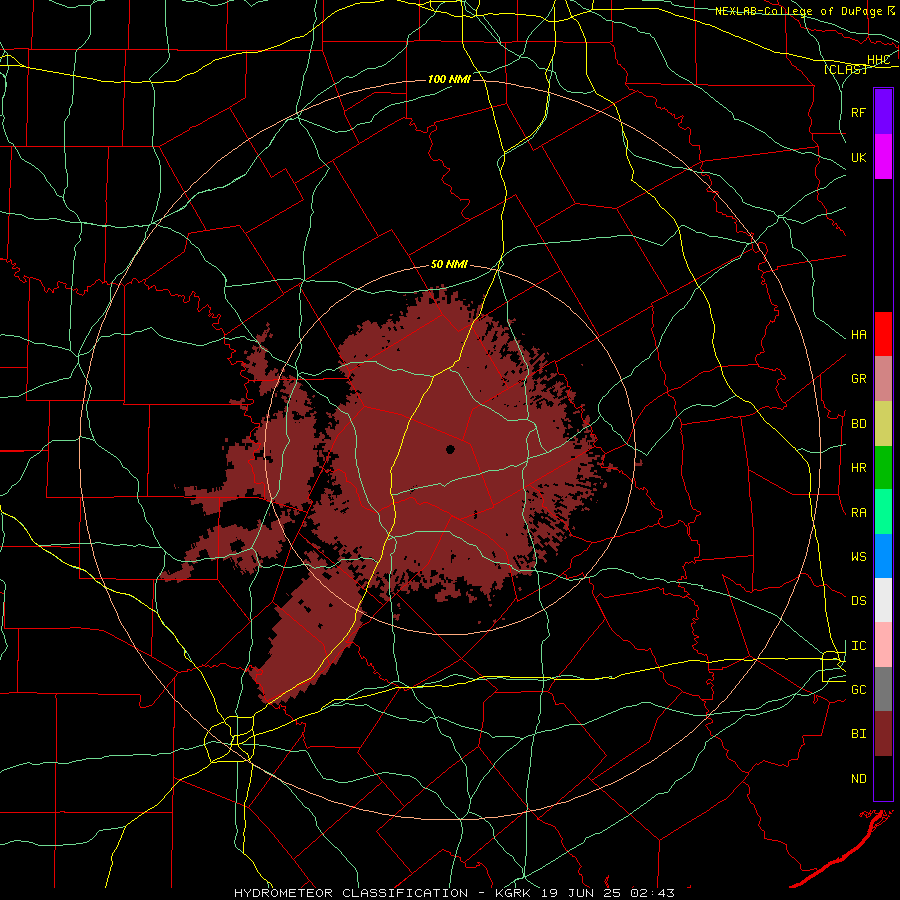Click the NEXLAB-College of DuPage text
Screen dimensions: 900x900
click(x=799, y=11)
